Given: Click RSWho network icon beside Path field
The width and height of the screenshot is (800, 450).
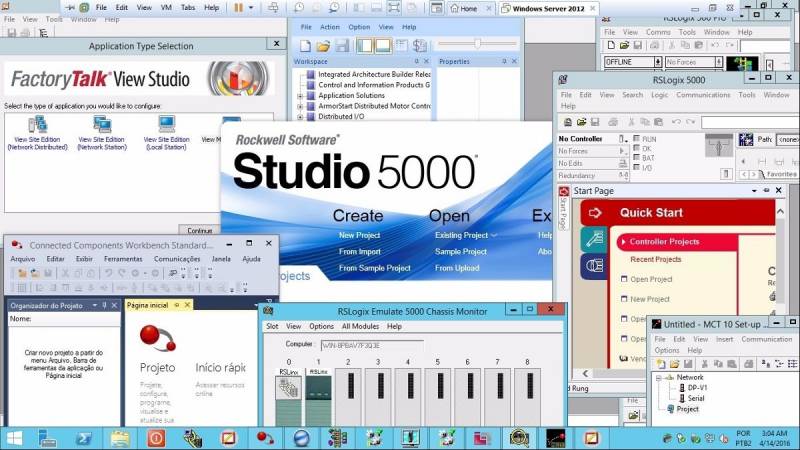Looking at the screenshot, I should [745, 139].
